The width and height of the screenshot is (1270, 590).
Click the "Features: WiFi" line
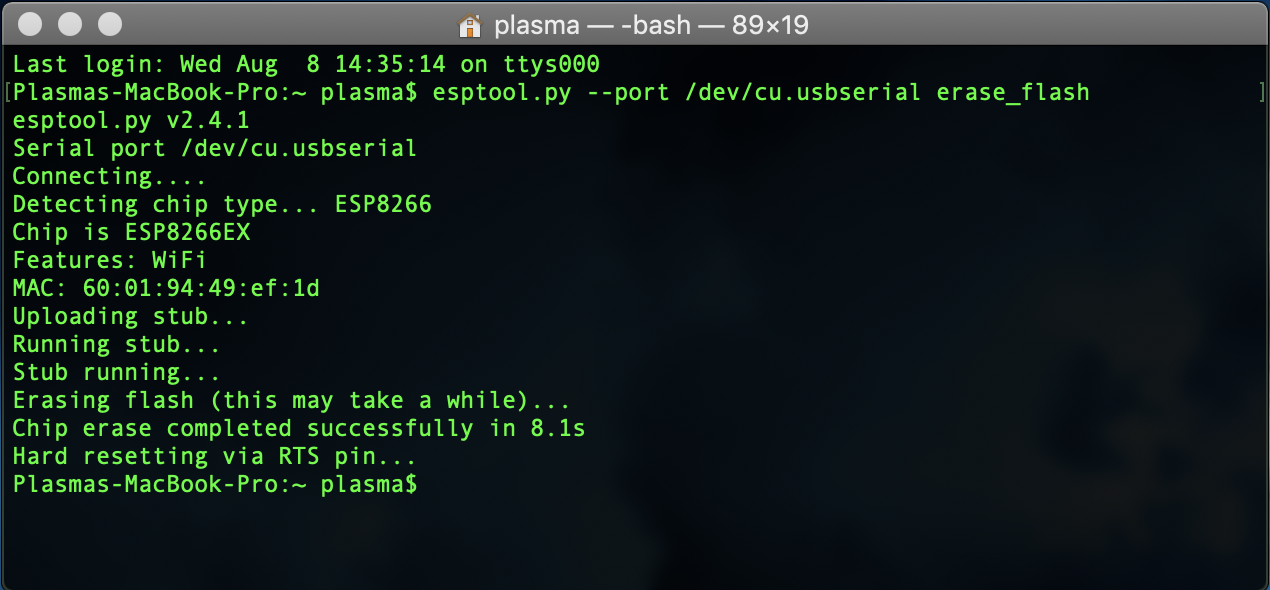109,261
